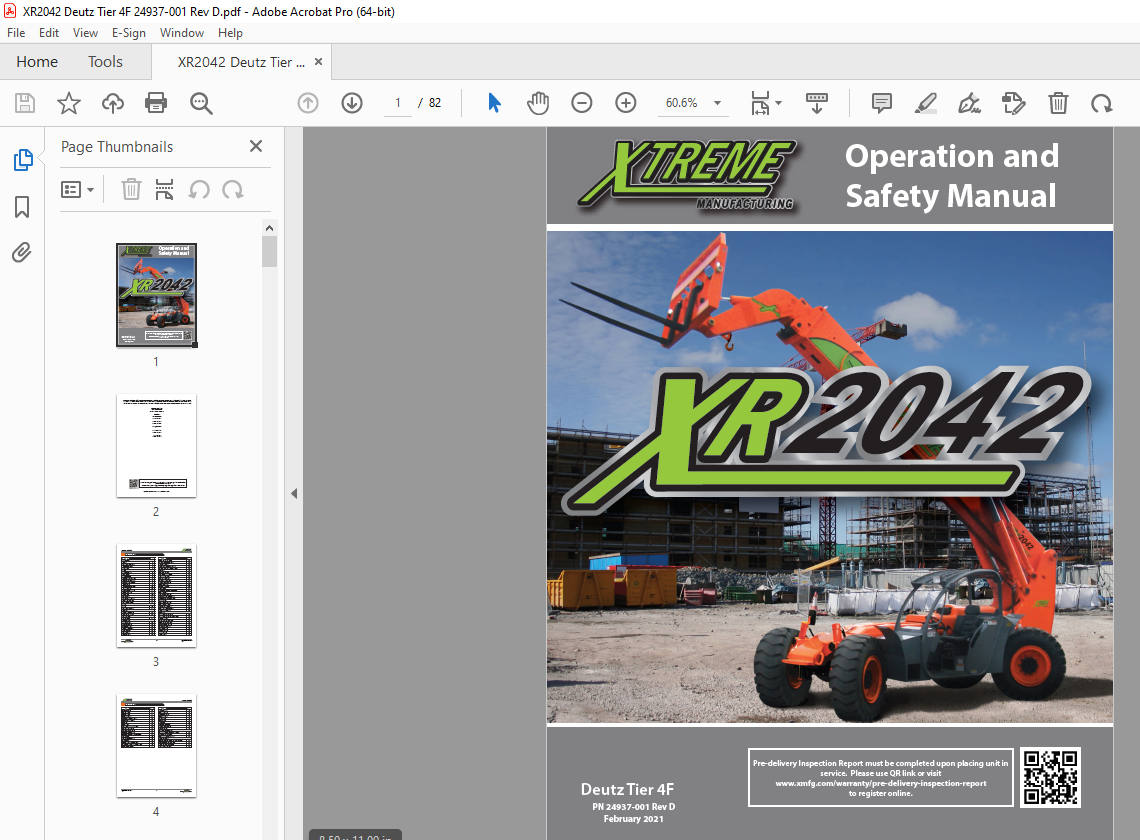Select page 1 thumbnail
This screenshot has width=1140, height=840.
click(156, 295)
